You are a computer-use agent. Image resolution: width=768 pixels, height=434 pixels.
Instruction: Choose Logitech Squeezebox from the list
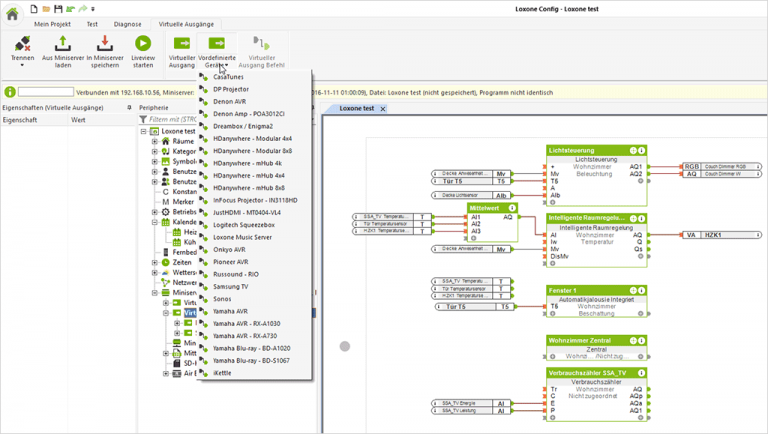[243, 225]
